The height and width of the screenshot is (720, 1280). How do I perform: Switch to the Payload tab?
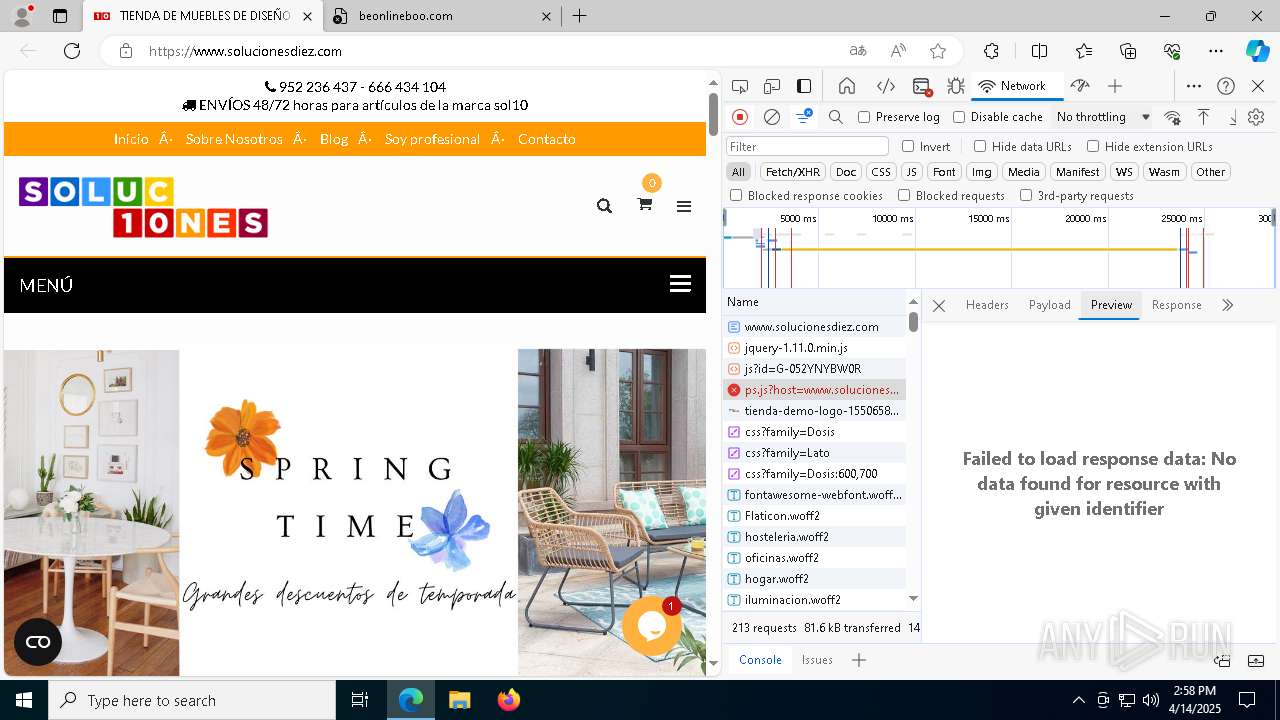coord(1049,305)
